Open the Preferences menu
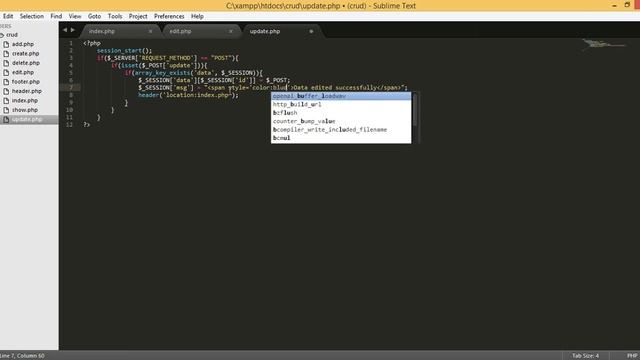The height and width of the screenshot is (360, 640). tap(169, 16)
